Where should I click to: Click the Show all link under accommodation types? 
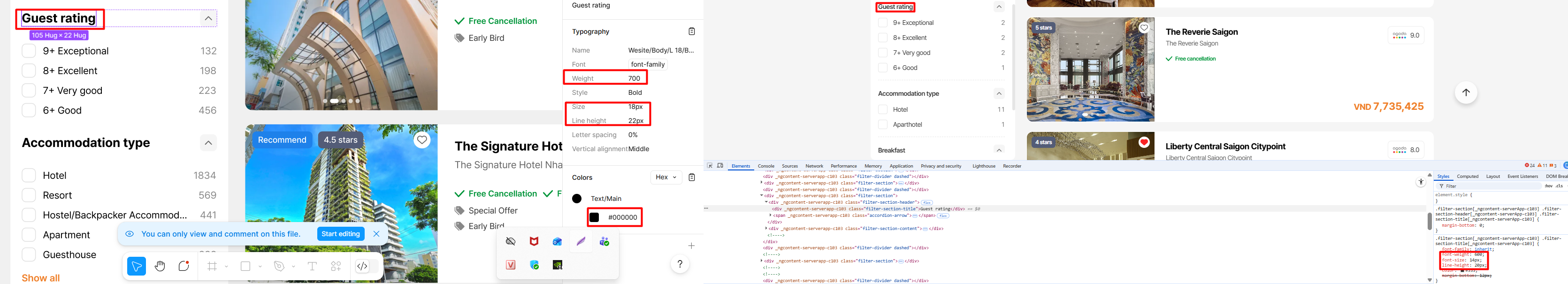(41, 278)
